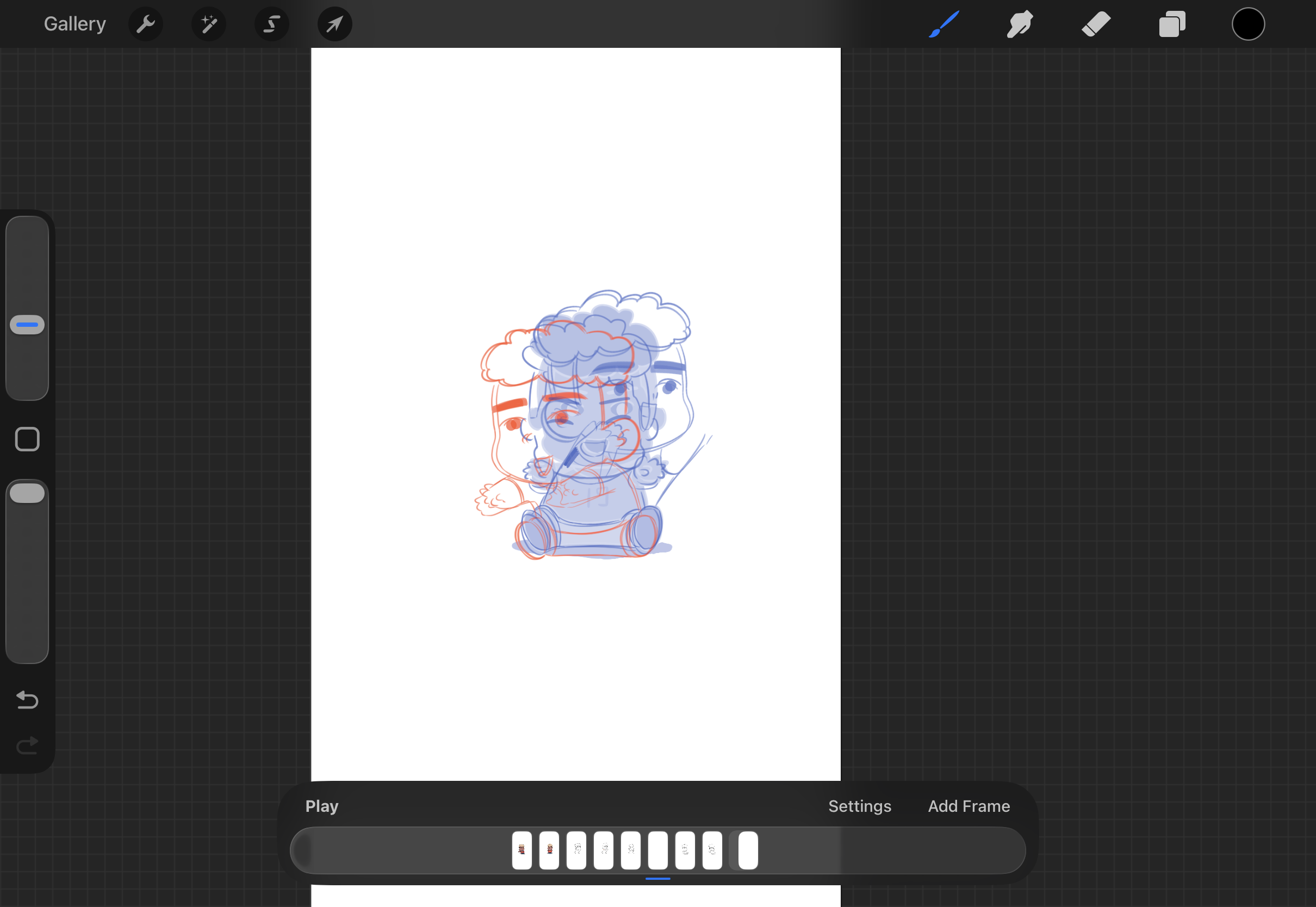This screenshot has height=907, width=1316.
Task: Select the Smudge tool
Action: (x=1020, y=24)
